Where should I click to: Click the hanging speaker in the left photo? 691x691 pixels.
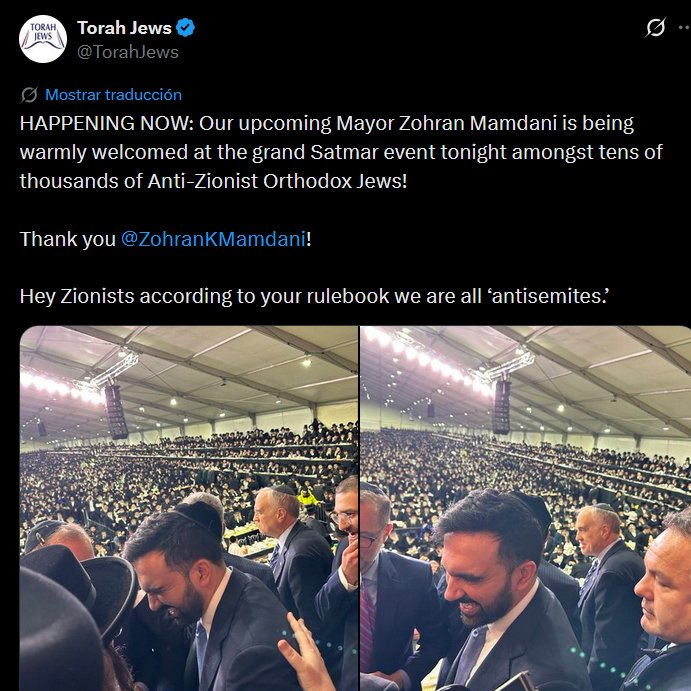pos(116,410)
